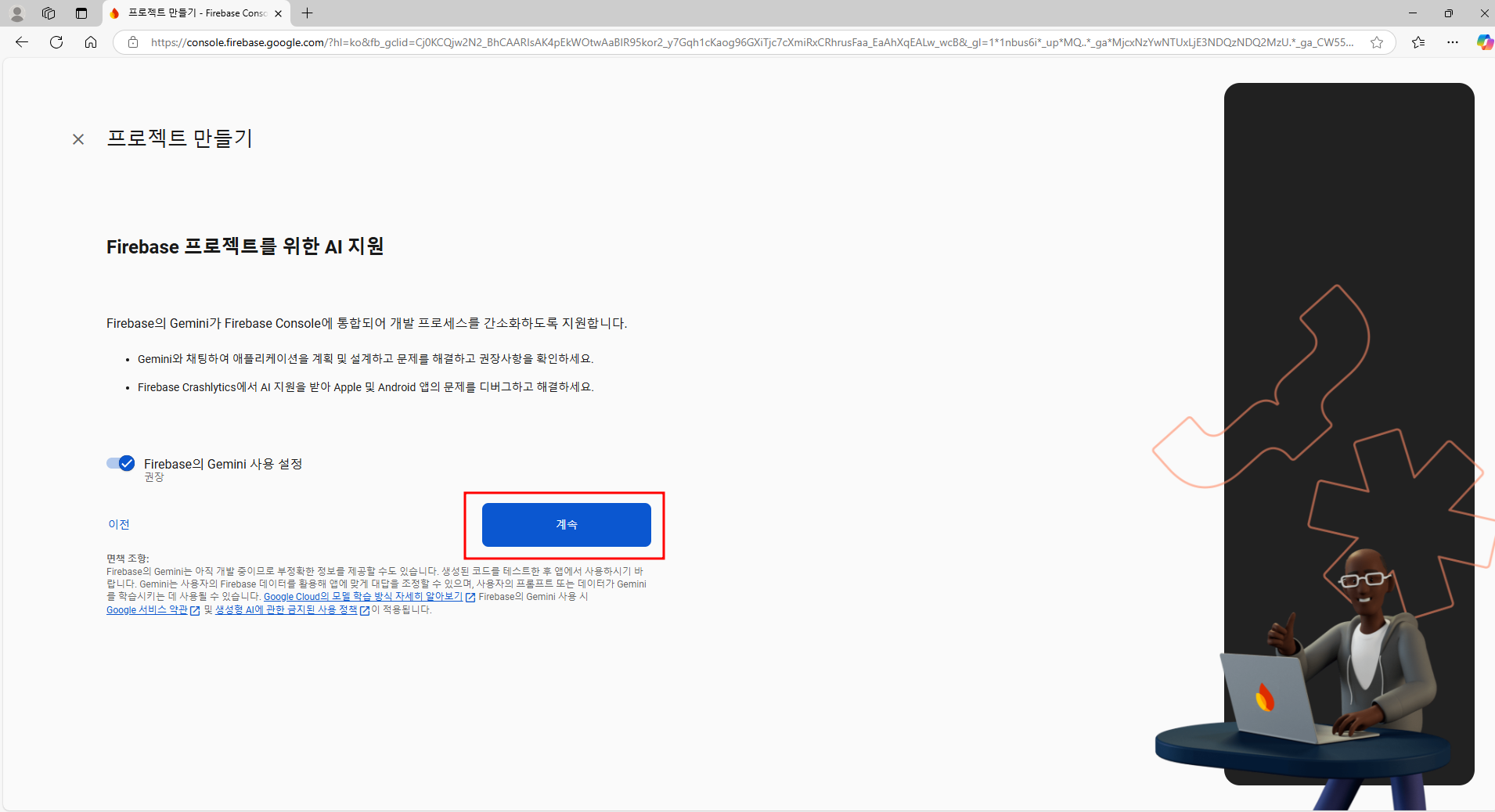Screen dimensions: 1495x812
Task: Click the blue 계속 button
Action: pos(566,525)
